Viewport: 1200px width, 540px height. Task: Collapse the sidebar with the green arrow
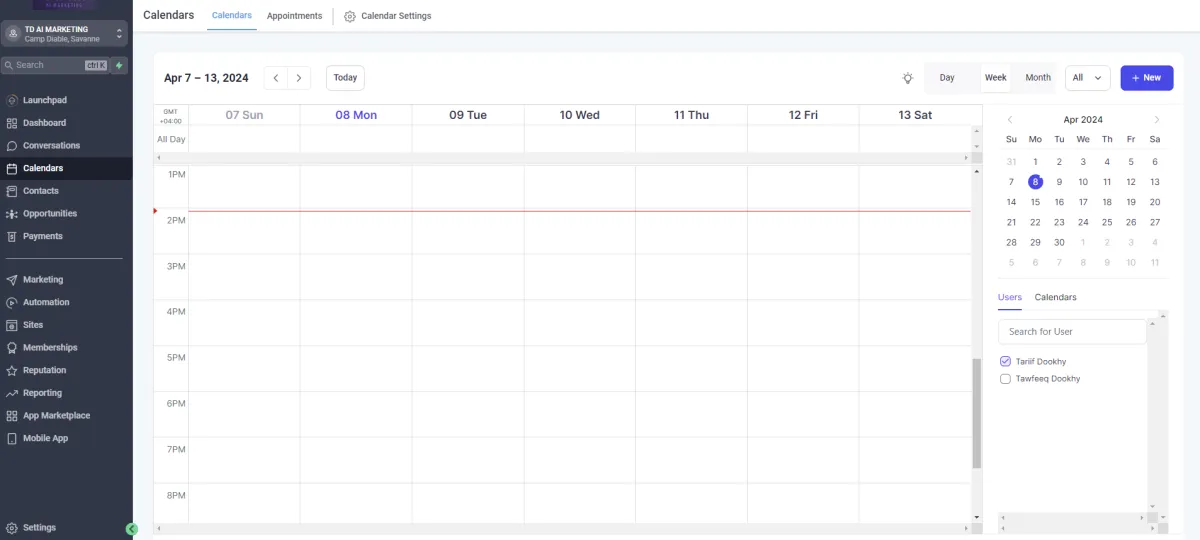(131, 529)
